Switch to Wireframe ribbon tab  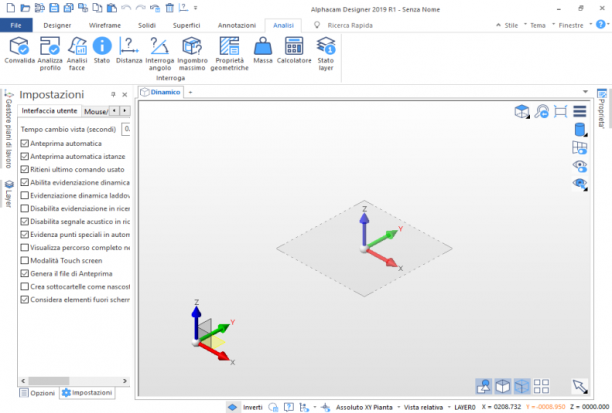pyautogui.click(x=105, y=25)
